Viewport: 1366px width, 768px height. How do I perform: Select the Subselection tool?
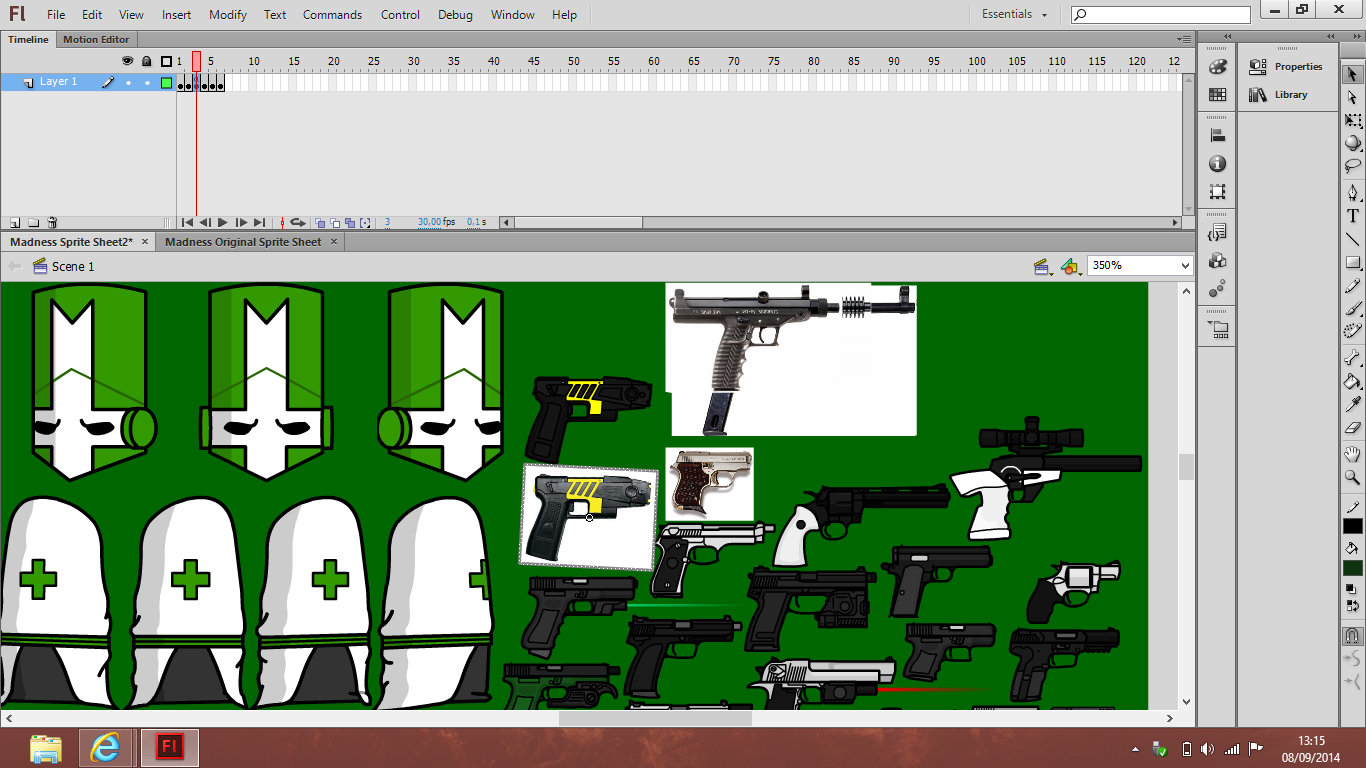pos(1352,98)
